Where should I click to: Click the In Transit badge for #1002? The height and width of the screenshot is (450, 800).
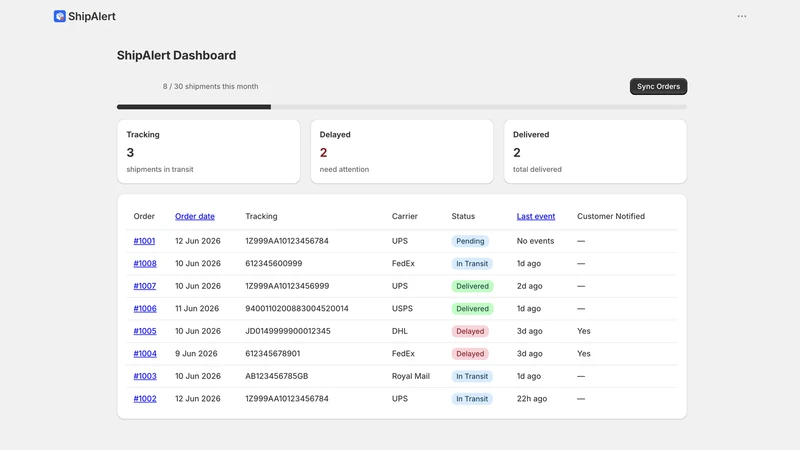pos(472,398)
